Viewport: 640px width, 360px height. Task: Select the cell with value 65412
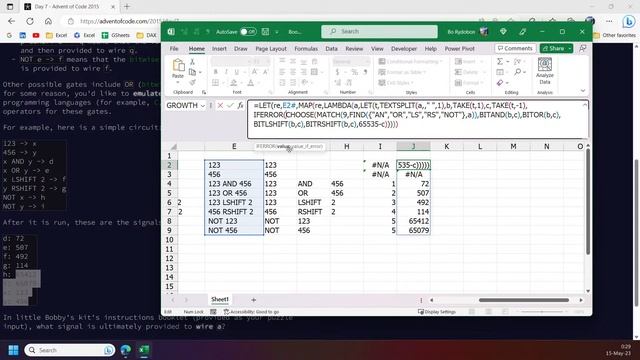coord(413,221)
